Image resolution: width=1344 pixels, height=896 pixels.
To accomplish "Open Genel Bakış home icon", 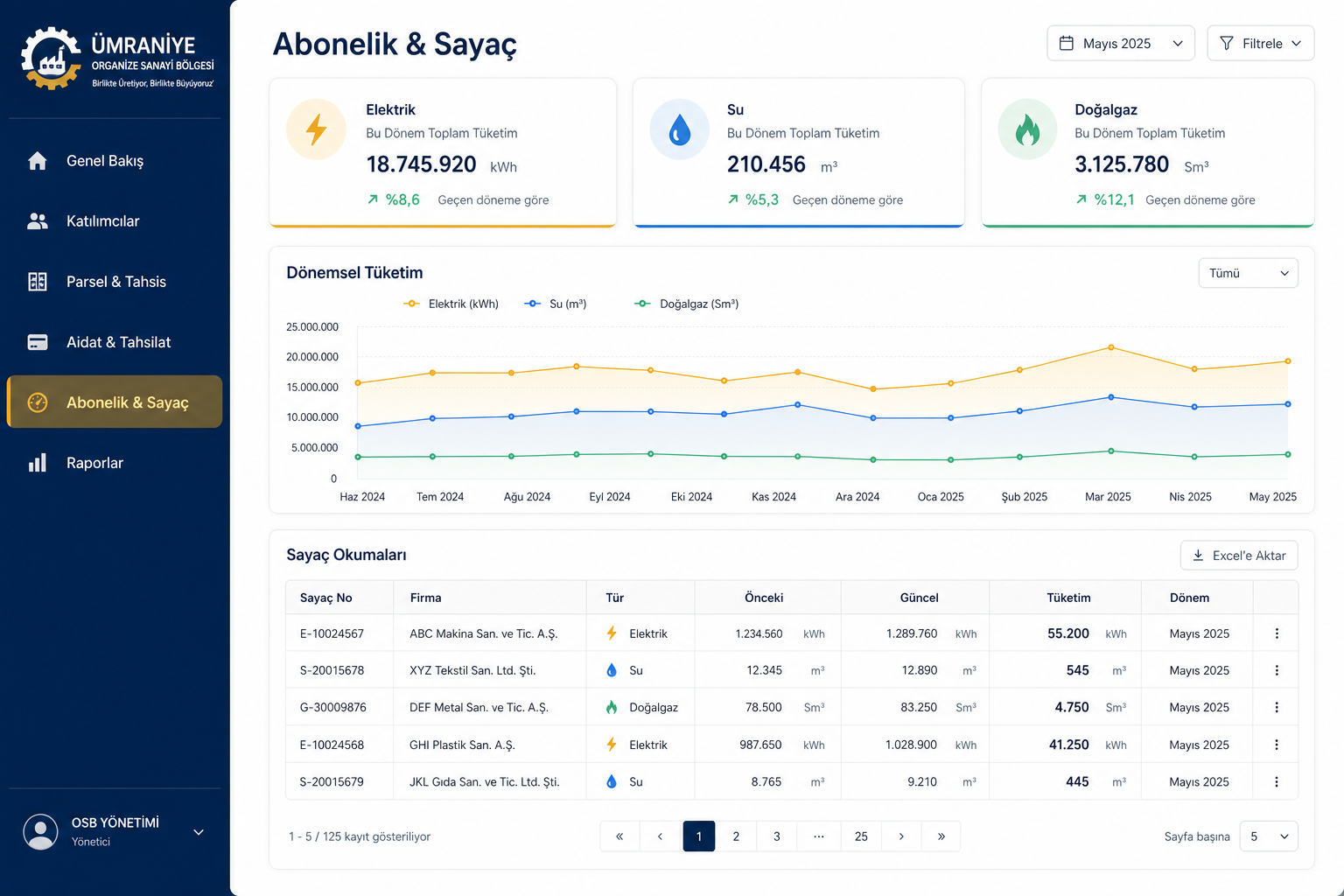I will point(38,161).
